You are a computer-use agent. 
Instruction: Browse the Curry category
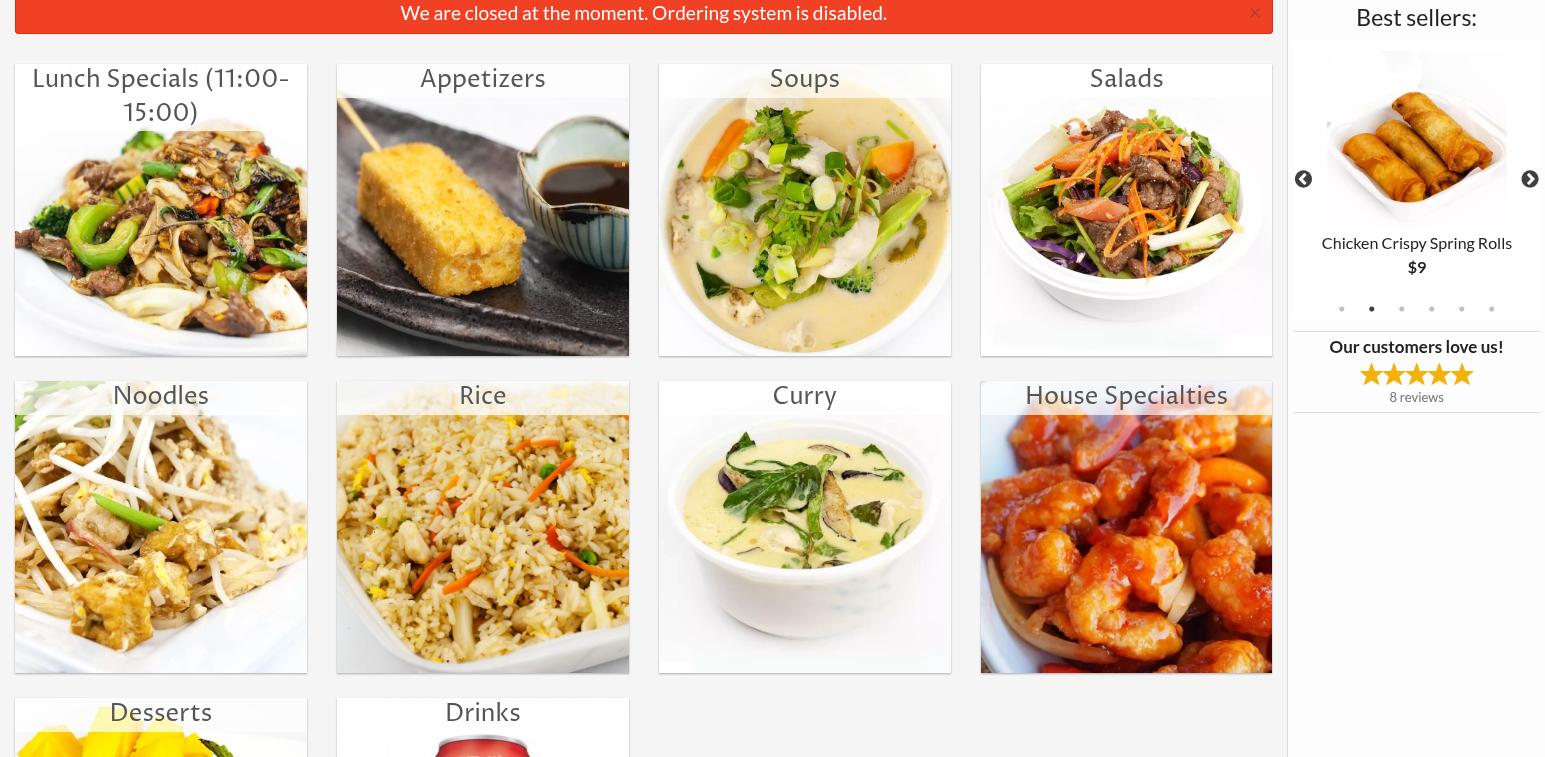point(805,527)
